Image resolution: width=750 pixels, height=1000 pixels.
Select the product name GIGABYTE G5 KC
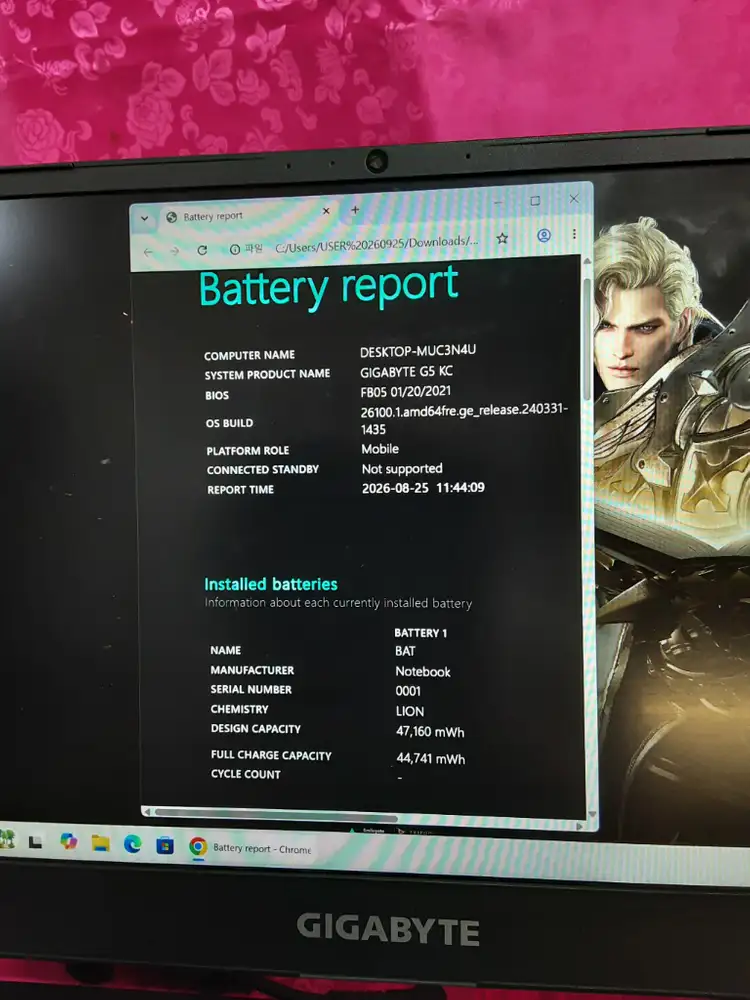pyautogui.click(x=406, y=371)
